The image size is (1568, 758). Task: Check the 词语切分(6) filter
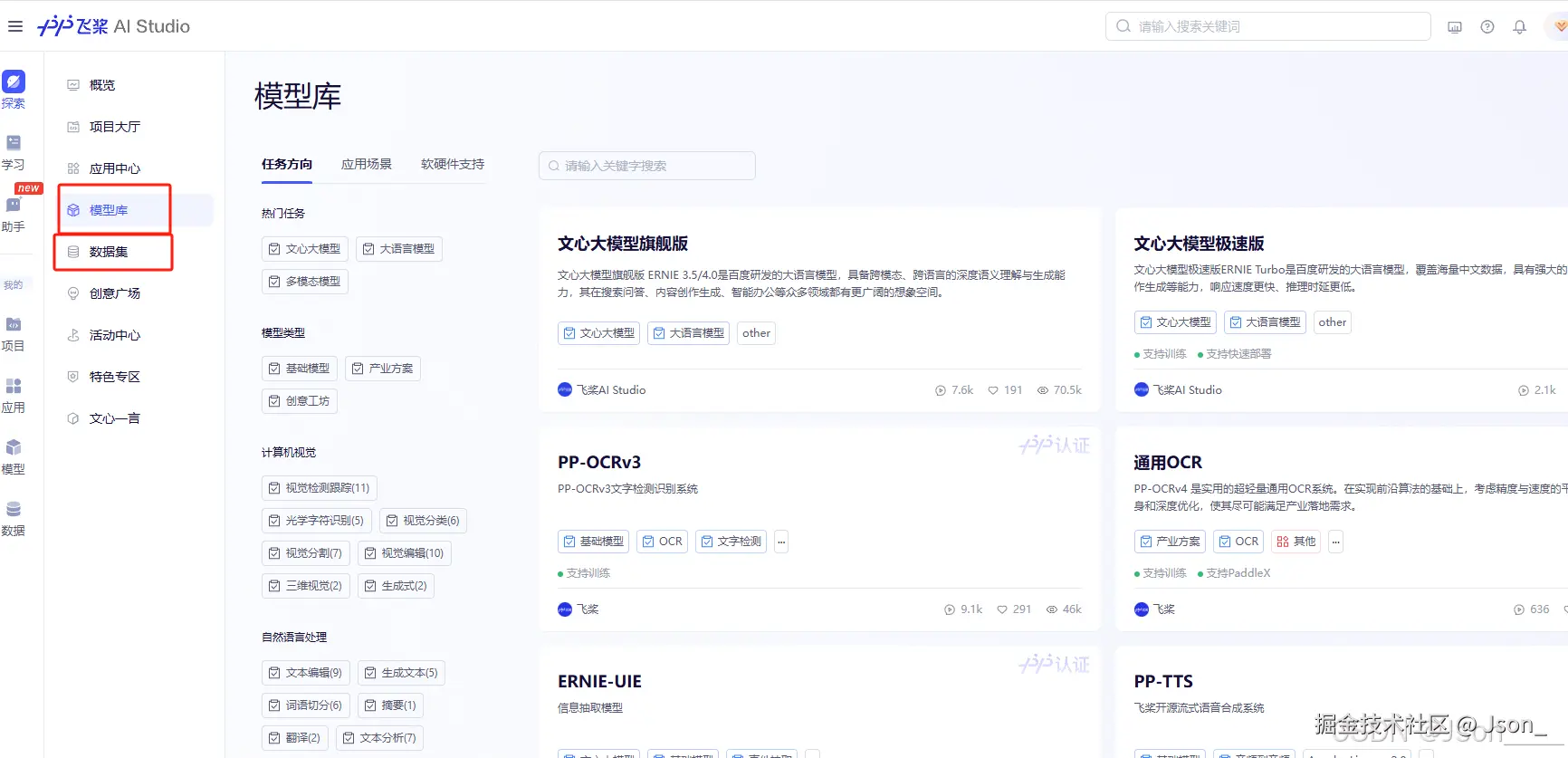pos(306,705)
